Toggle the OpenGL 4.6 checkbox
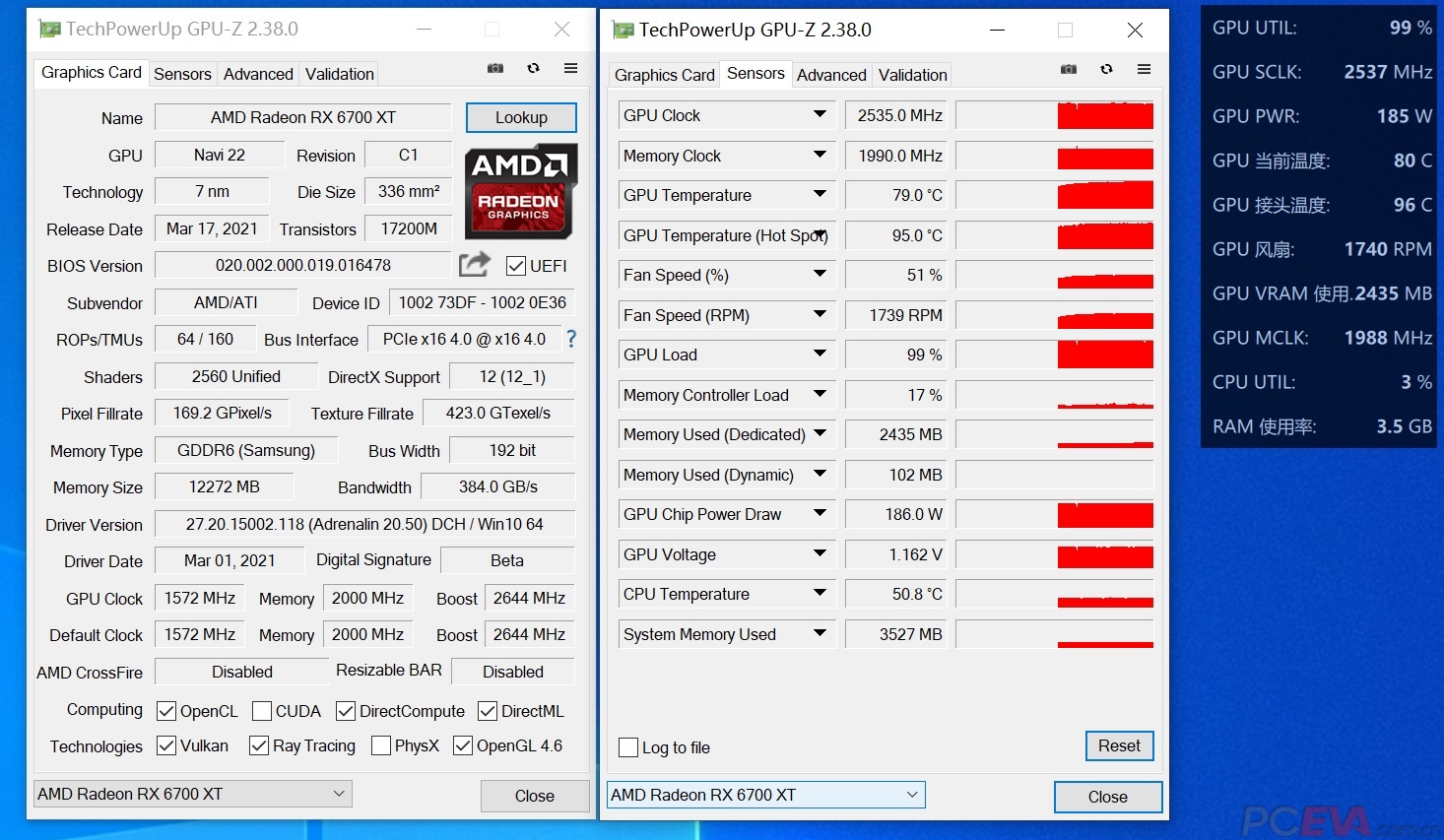Image resolution: width=1444 pixels, height=840 pixels. (x=463, y=745)
